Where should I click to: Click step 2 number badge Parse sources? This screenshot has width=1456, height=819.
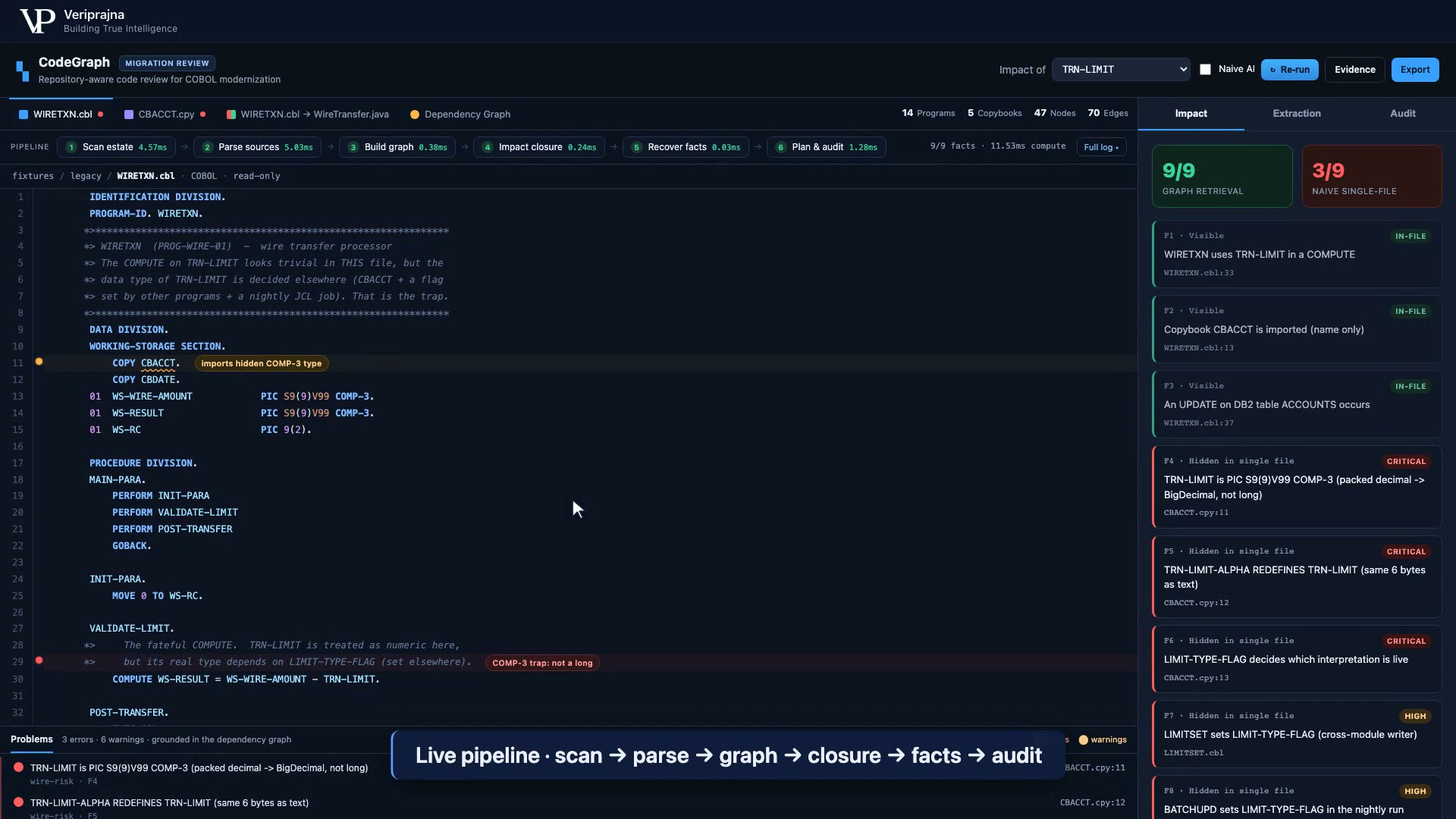click(207, 147)
